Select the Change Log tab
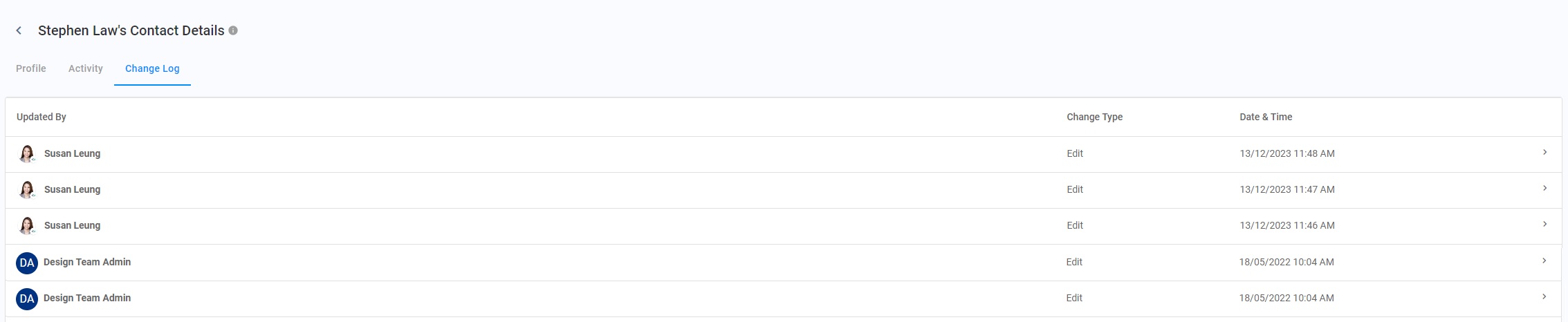Screen dimensions: 1568x322 tap(152, 68)
